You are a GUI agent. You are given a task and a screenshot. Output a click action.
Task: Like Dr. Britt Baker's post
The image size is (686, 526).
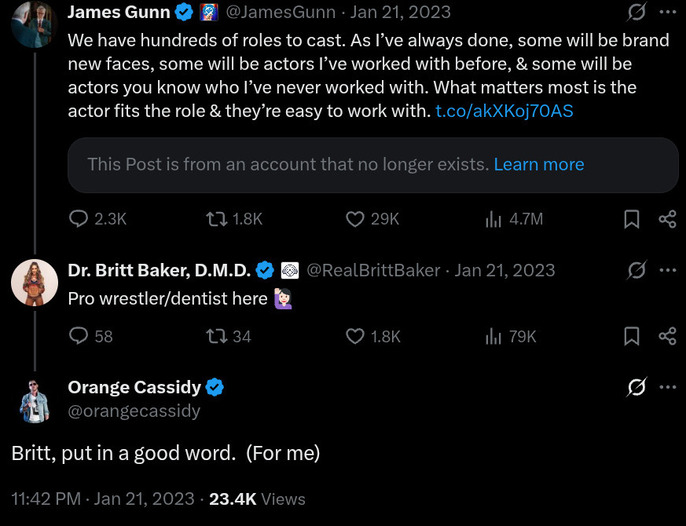[x=355, y=337]
